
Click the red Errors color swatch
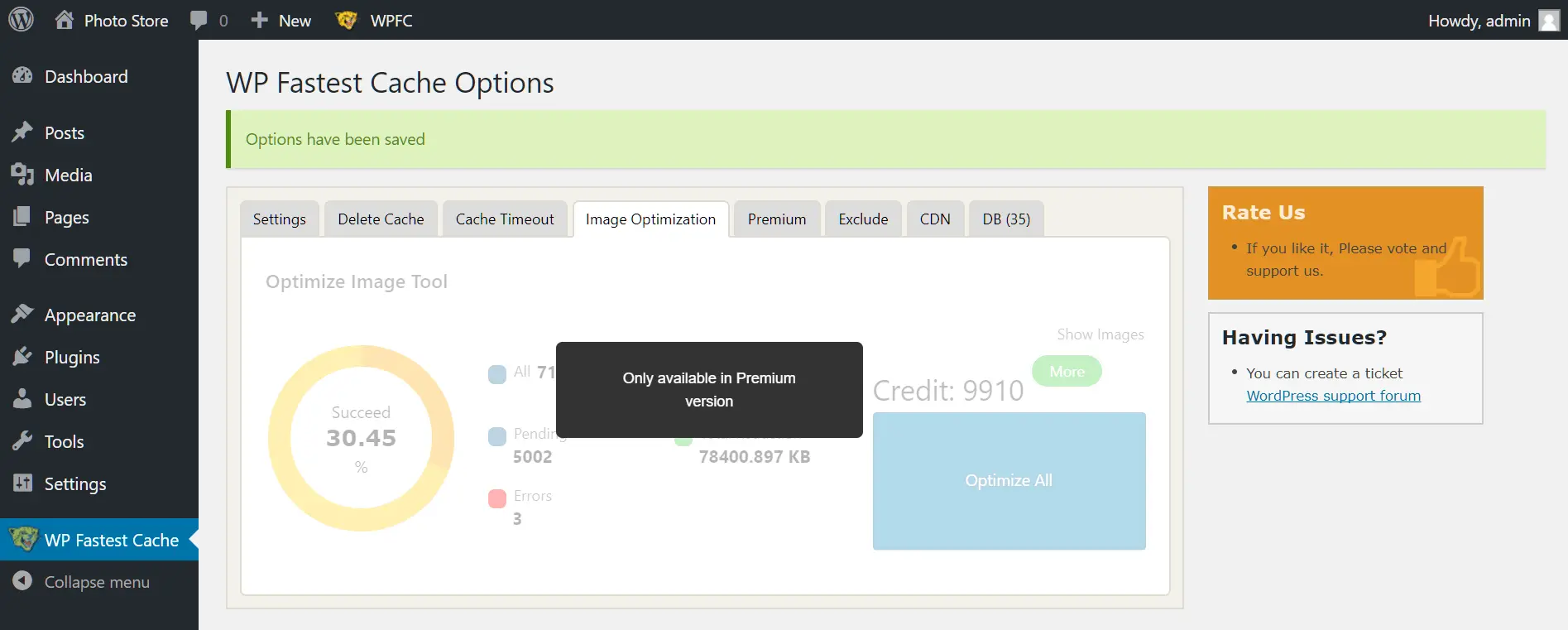point(497,498)
